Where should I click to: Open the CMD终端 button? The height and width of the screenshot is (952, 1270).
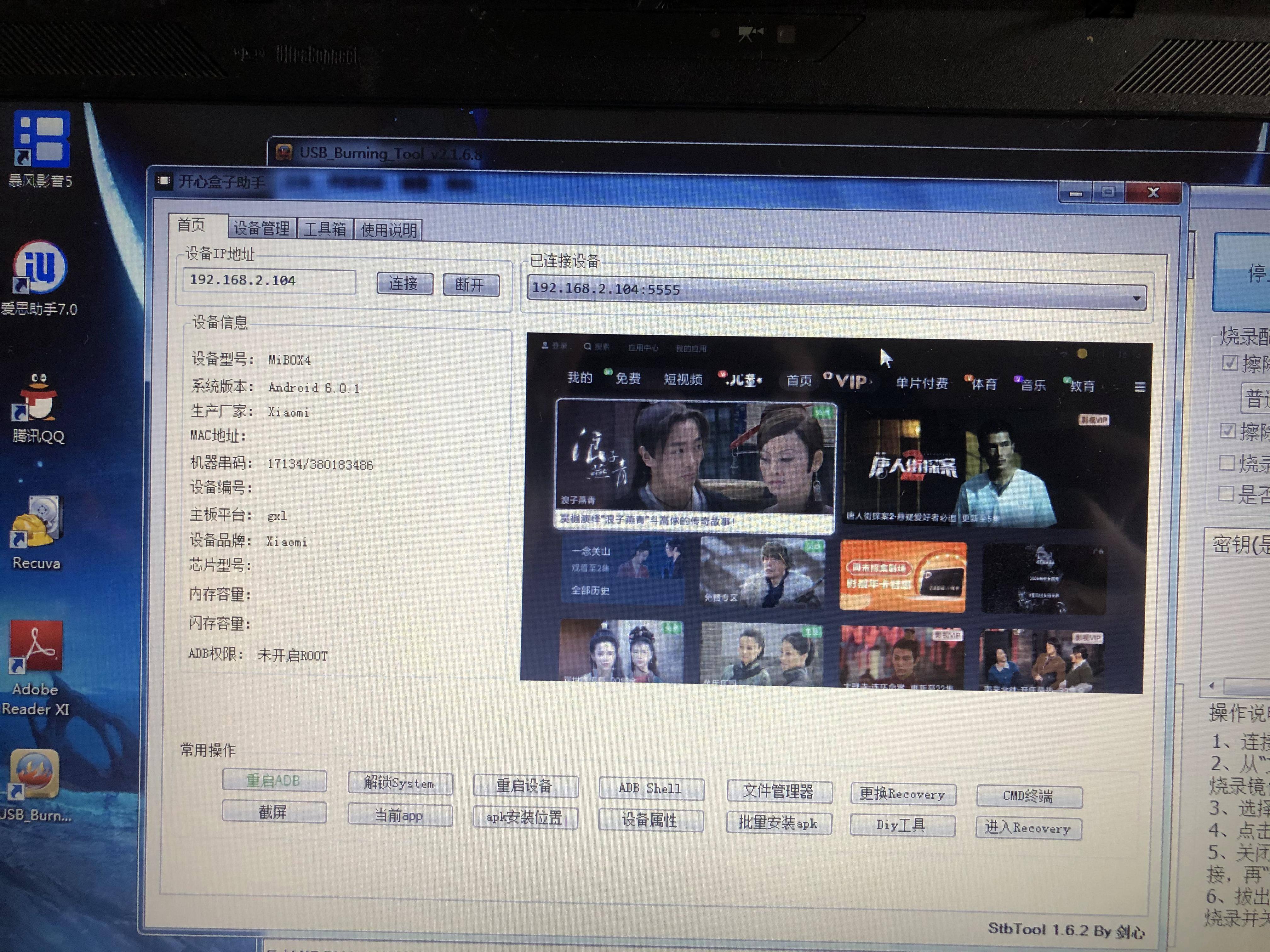point(1029,796)
